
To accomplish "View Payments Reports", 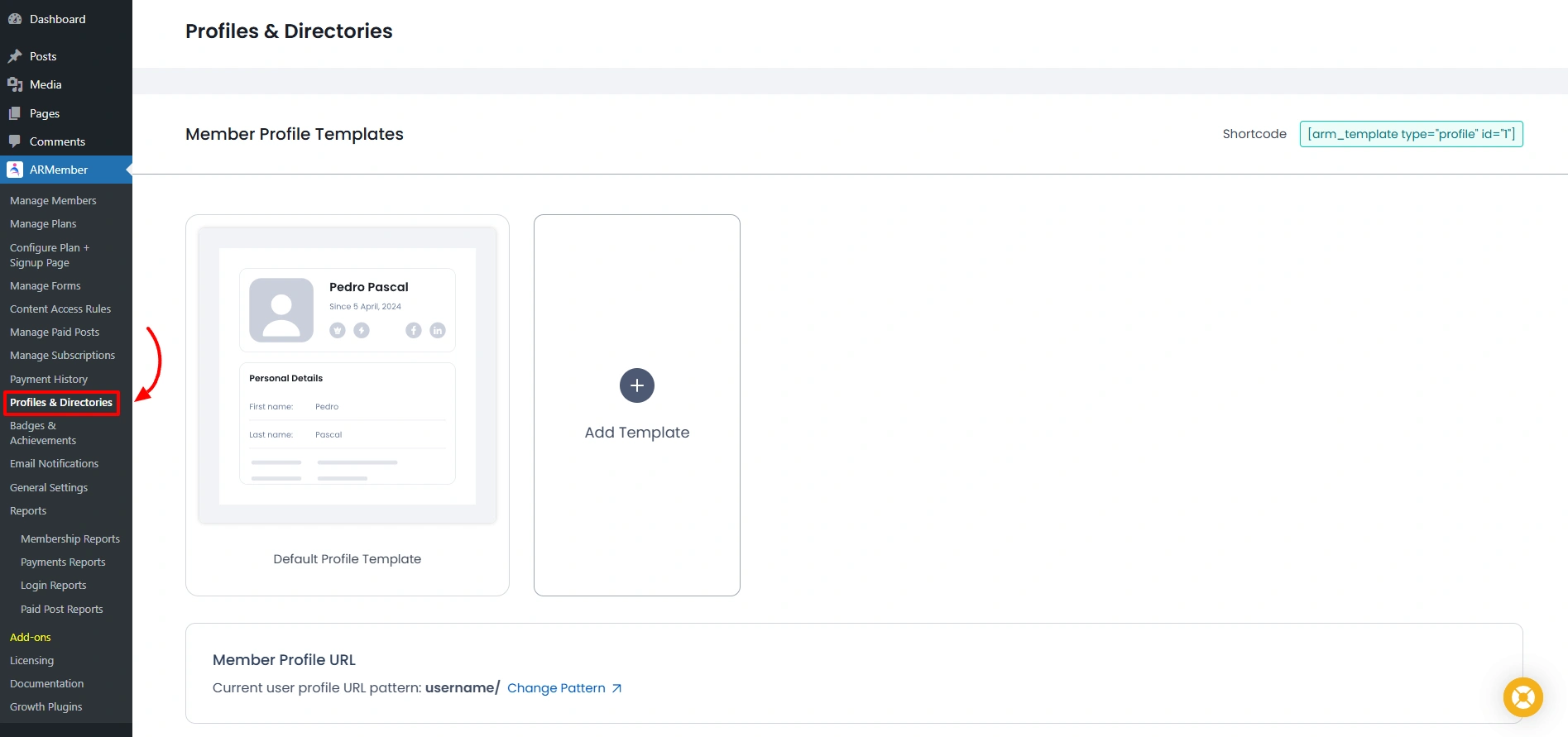I will (x=63, y=562).
